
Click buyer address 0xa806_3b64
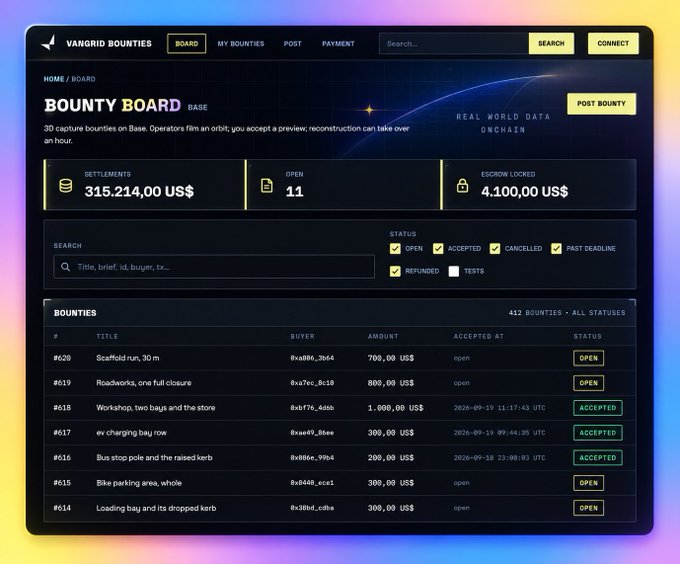point(312,358)
